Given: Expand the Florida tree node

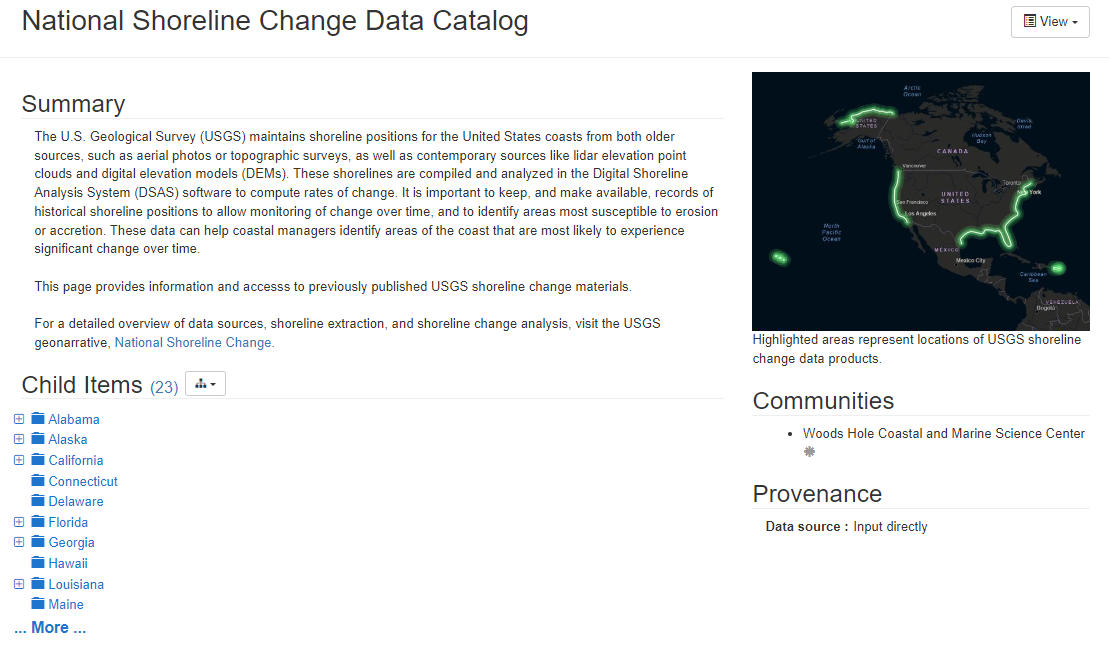Looking at the screenshot, I should point(19,522).
